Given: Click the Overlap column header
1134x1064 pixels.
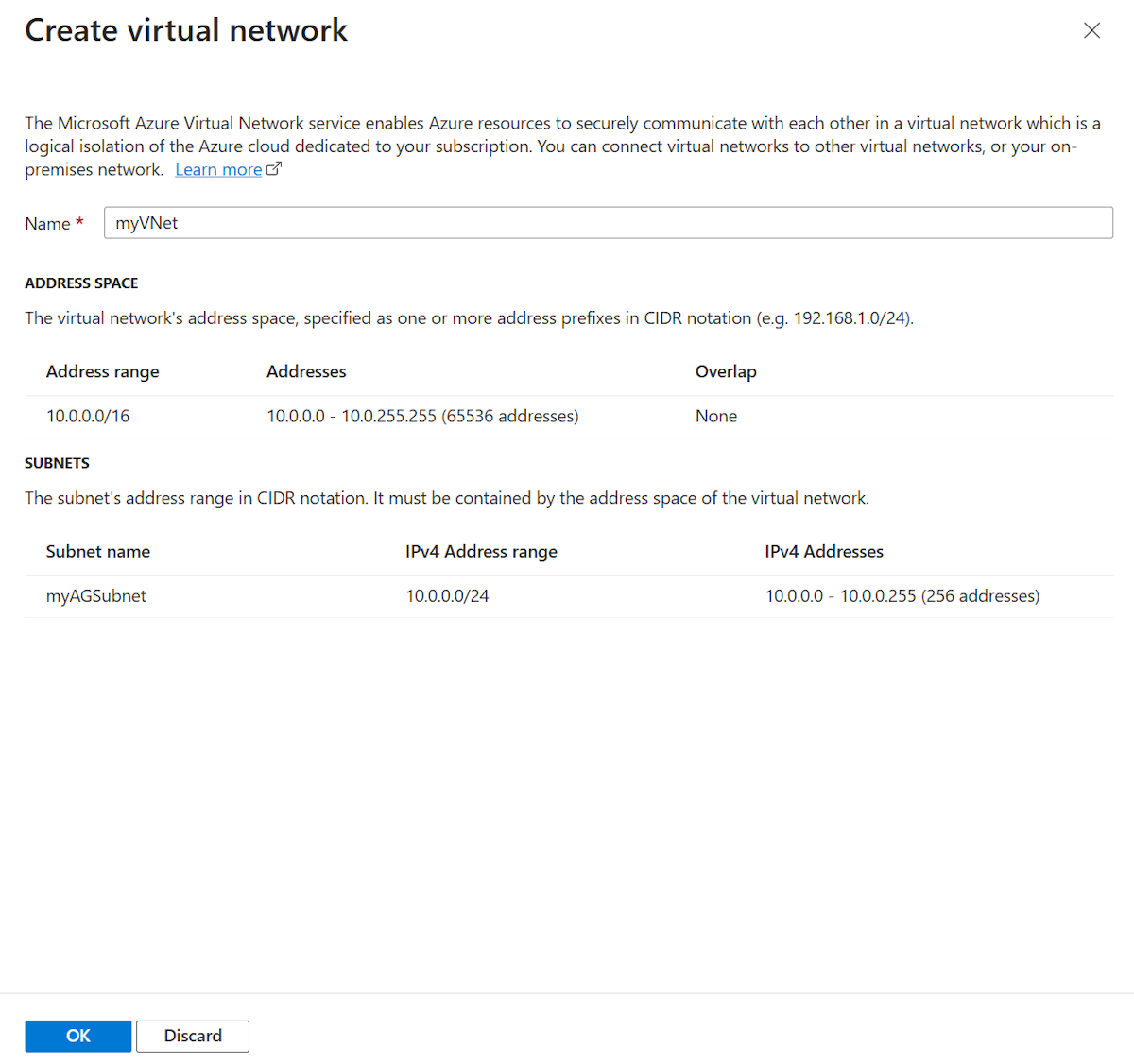Looking at the screenshot, I should coord(726,372).
